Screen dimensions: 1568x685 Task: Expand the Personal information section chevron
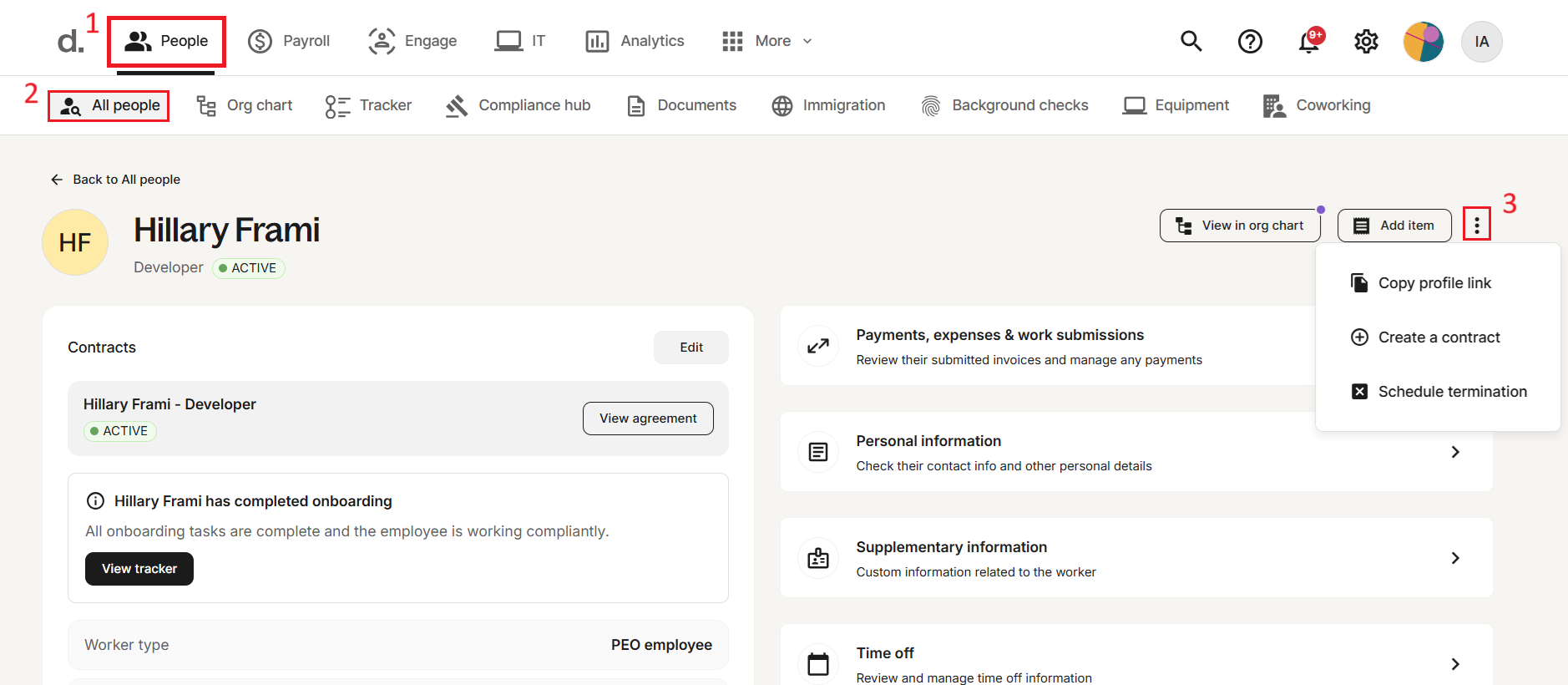tap(1454, 452)
